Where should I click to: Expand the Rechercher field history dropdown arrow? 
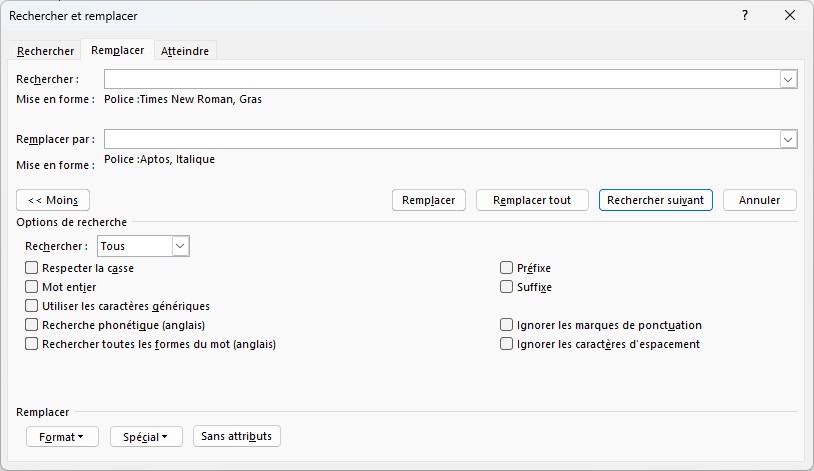tap(788, 79)
